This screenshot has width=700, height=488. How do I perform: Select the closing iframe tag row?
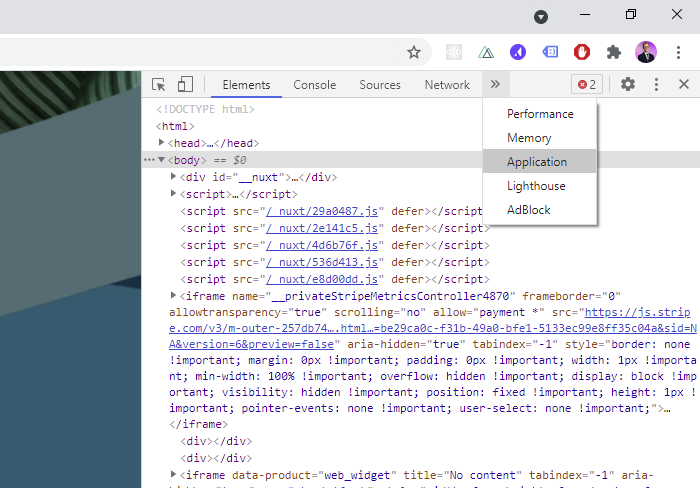(198, 424)
